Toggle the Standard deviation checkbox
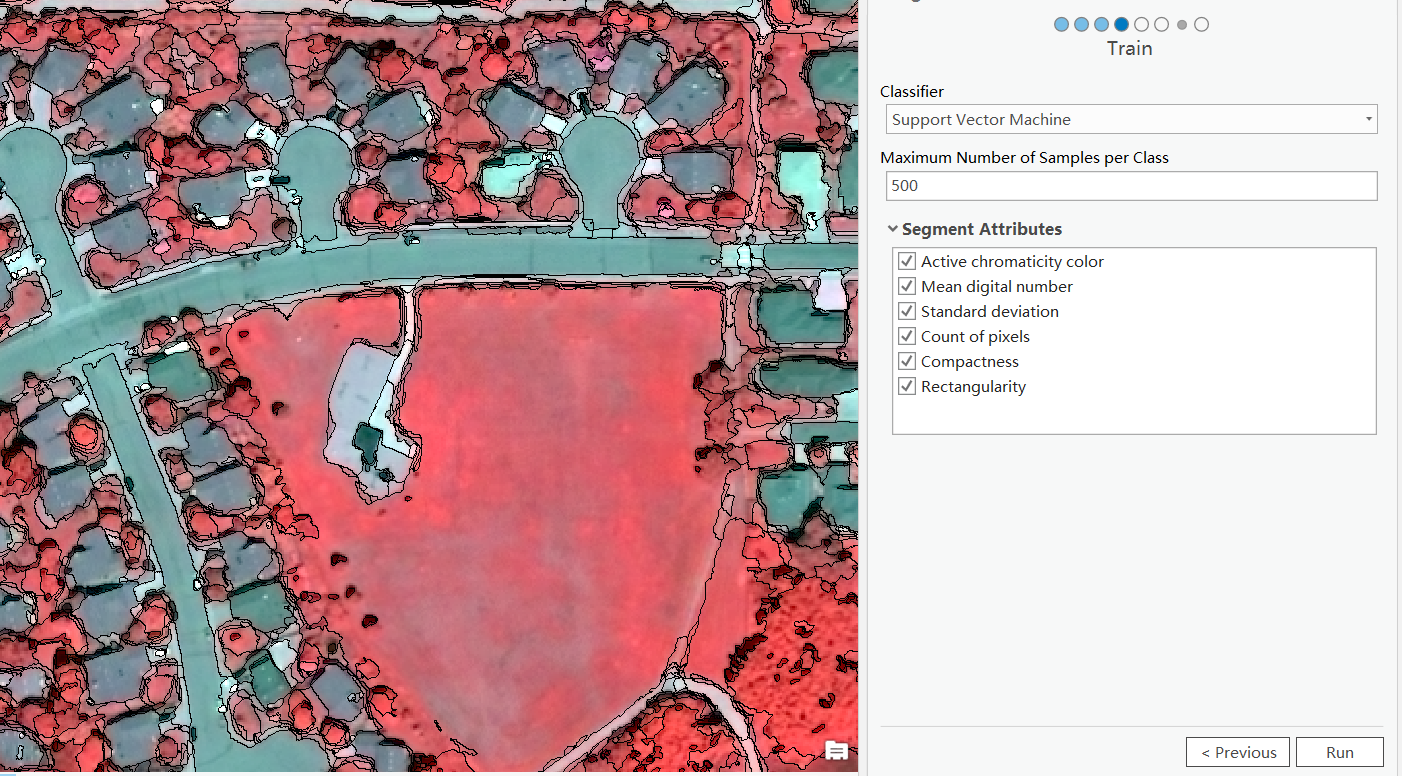 [906, 311]
